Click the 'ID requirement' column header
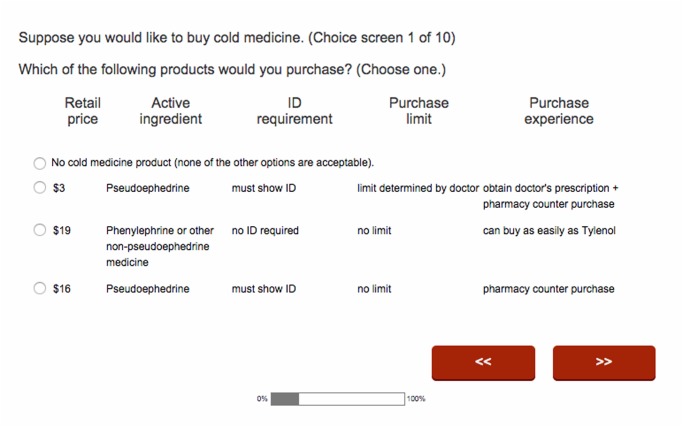The height and width of the screenshot is (426, 683). 294,111
